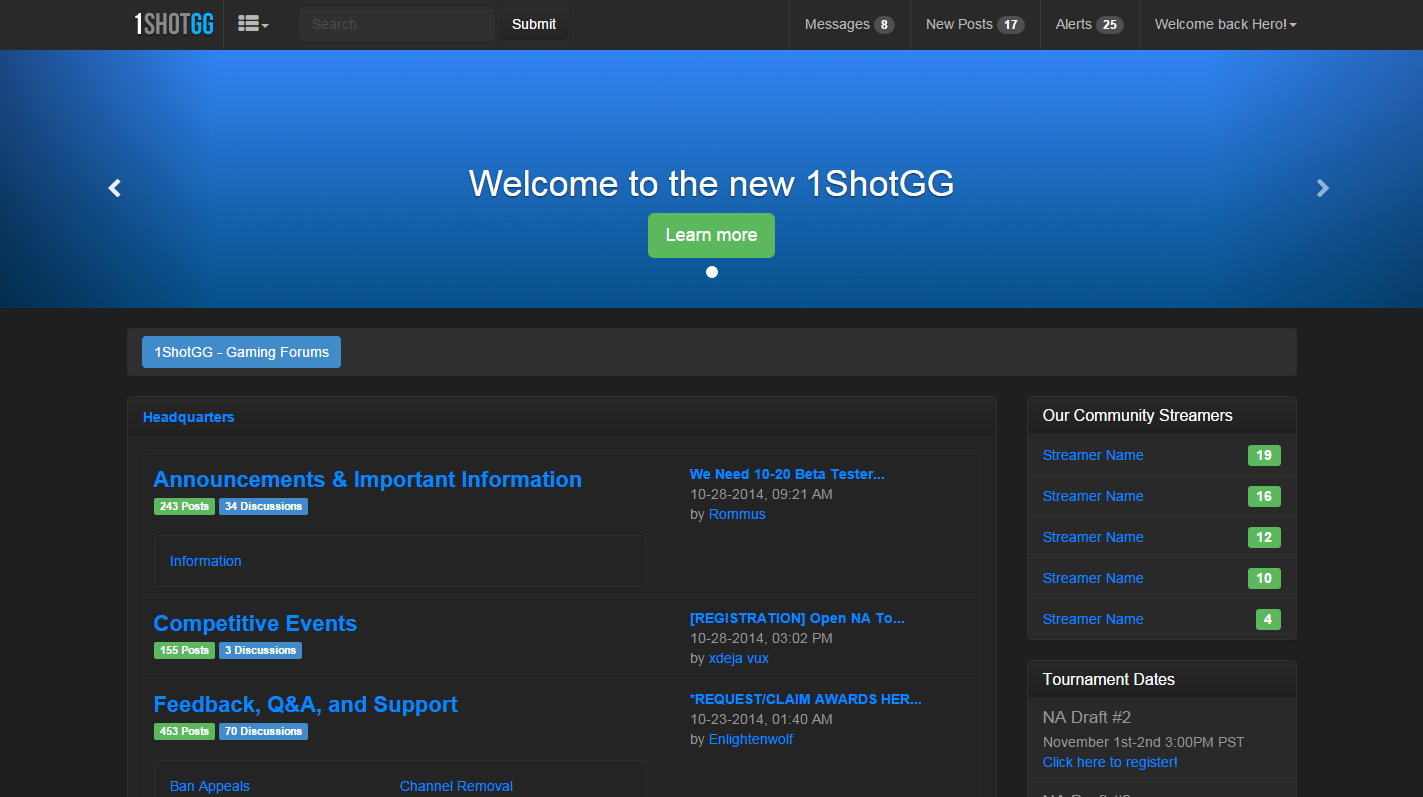Open the Information subforum
The height and width of the screenshot is (797, 1423).
click(x=205, y=561)
